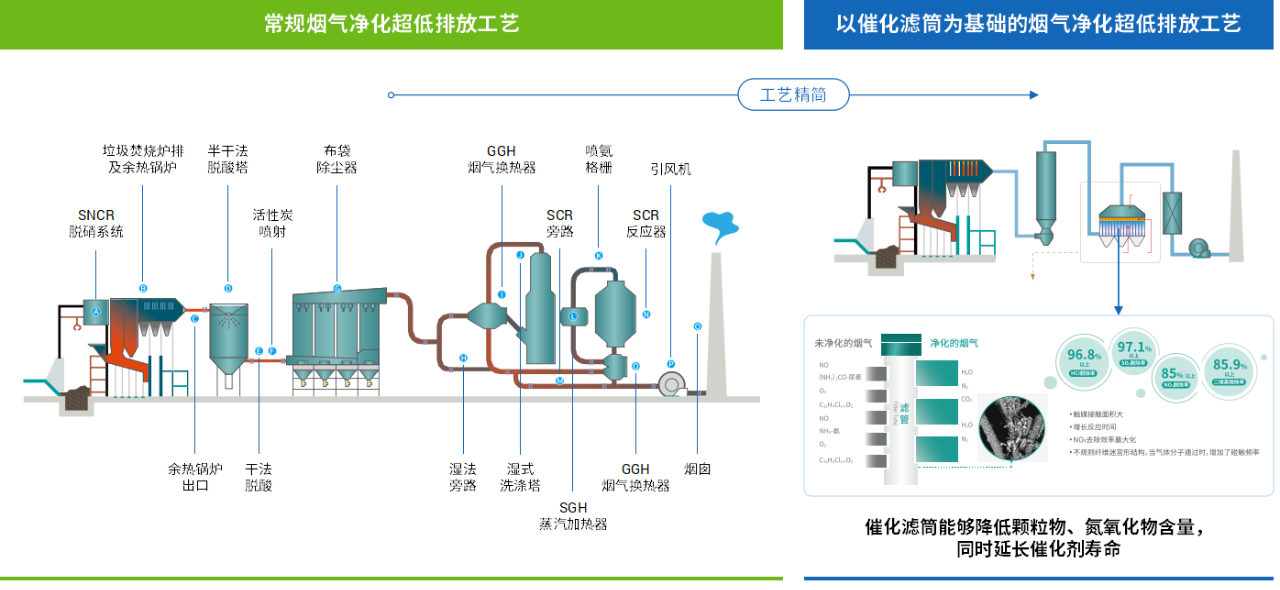Select the 引风机 fan icon
This screenshot has width=1280, height=590.
point(672,382)
